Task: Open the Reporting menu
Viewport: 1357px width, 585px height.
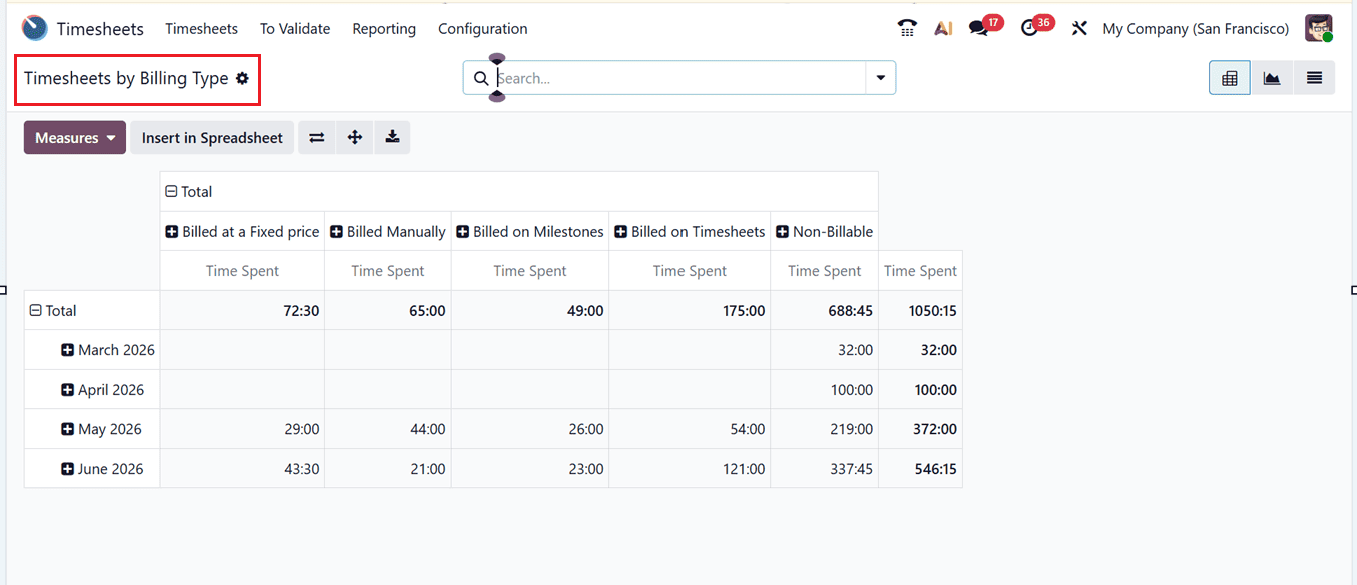Action: (384, 29)
